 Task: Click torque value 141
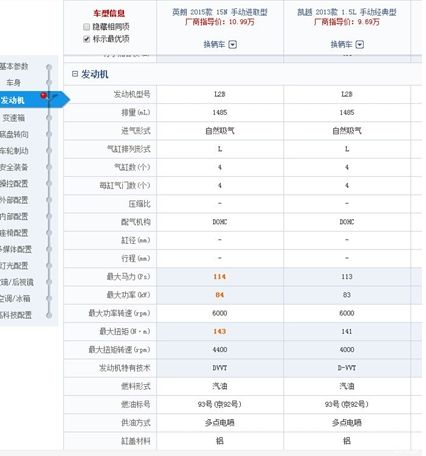(347, 331)
